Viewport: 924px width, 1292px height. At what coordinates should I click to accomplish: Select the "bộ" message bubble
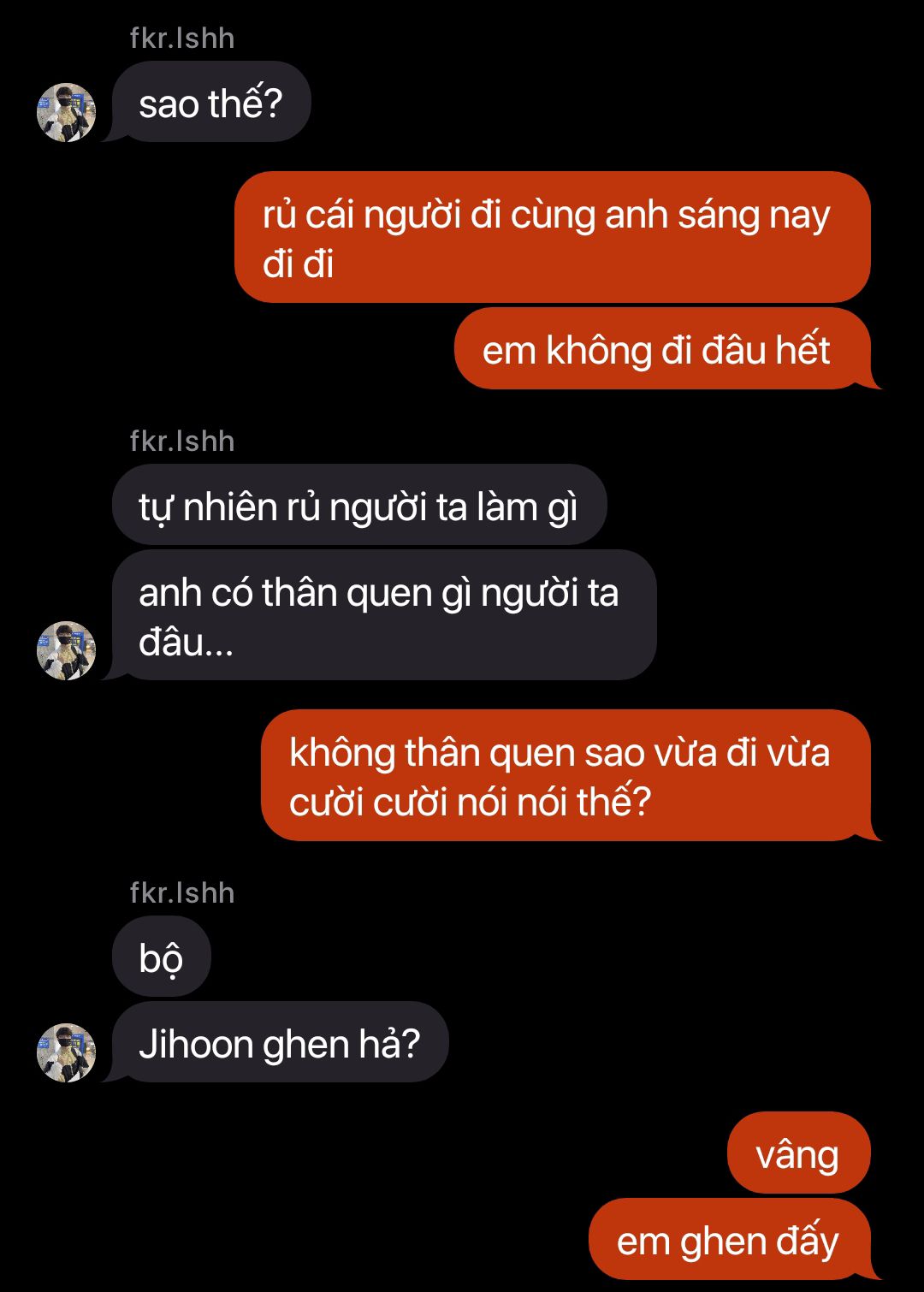tap(161, 957)
